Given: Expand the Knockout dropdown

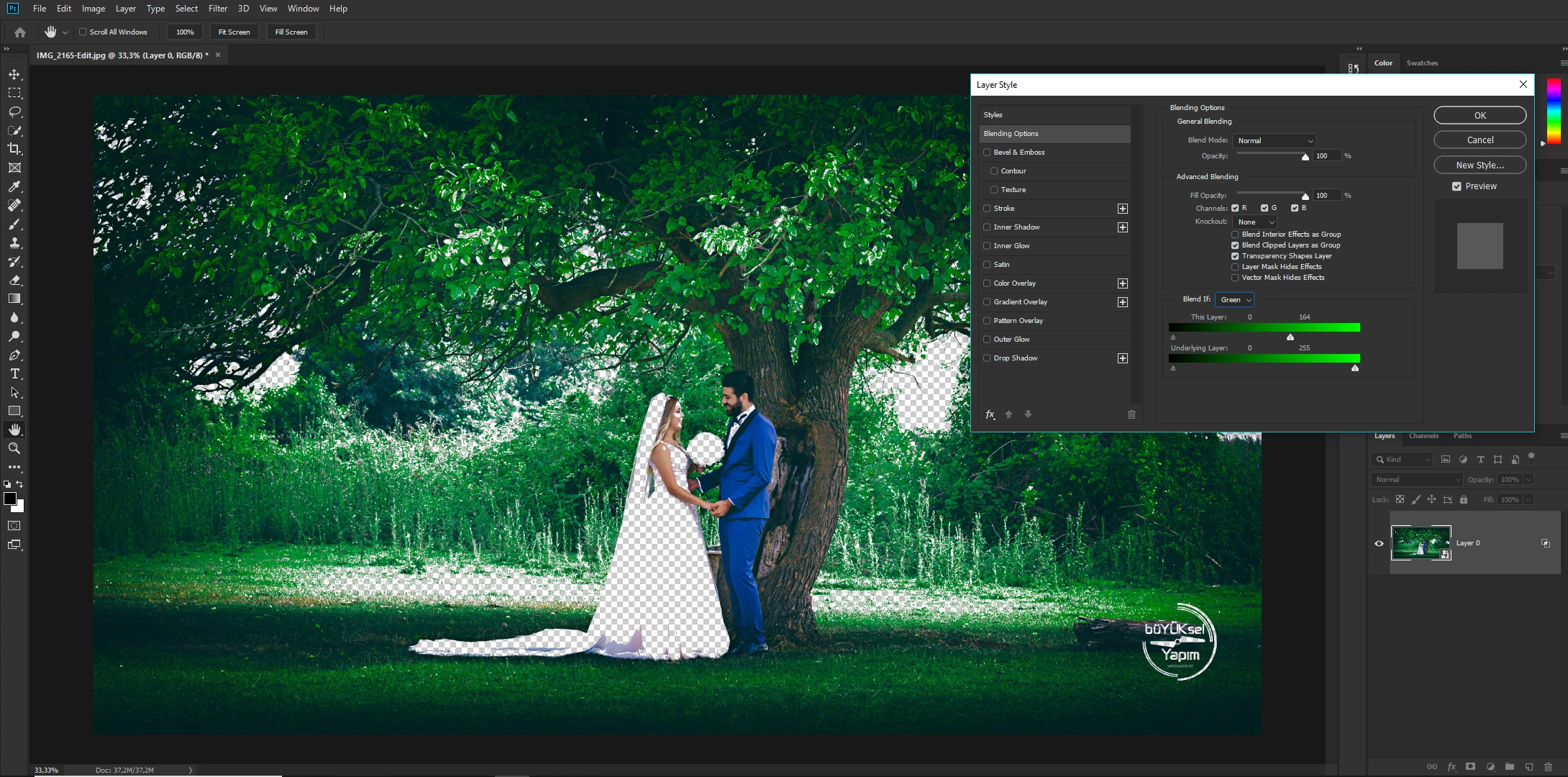Looking at the screenshot, I should tap(1255, 222).
